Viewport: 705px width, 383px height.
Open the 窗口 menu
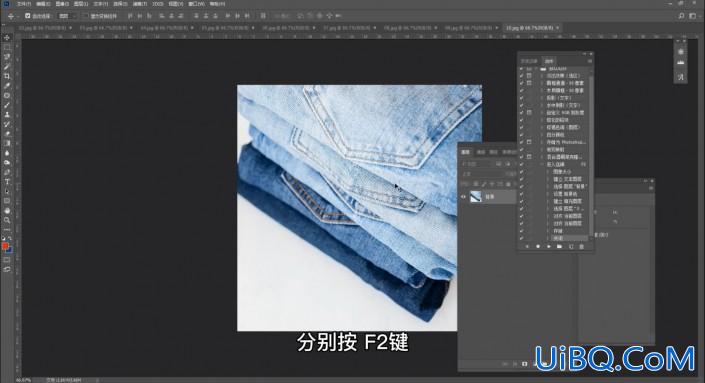point(196,4)
